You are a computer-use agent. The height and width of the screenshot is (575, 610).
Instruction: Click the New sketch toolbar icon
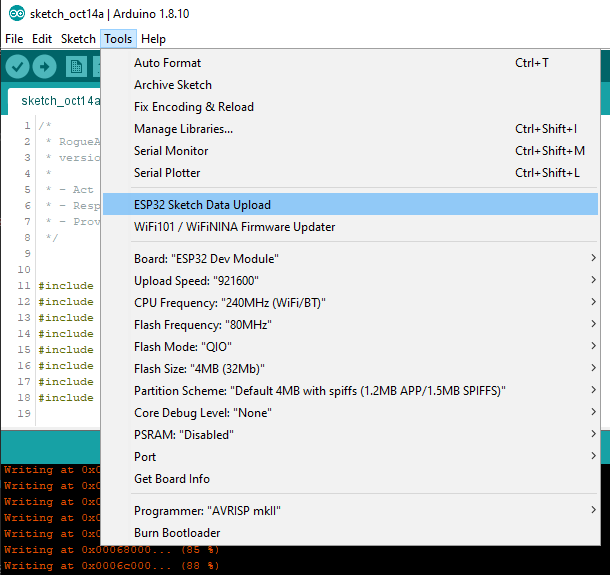pyautogui.click(x=76, y=67)
